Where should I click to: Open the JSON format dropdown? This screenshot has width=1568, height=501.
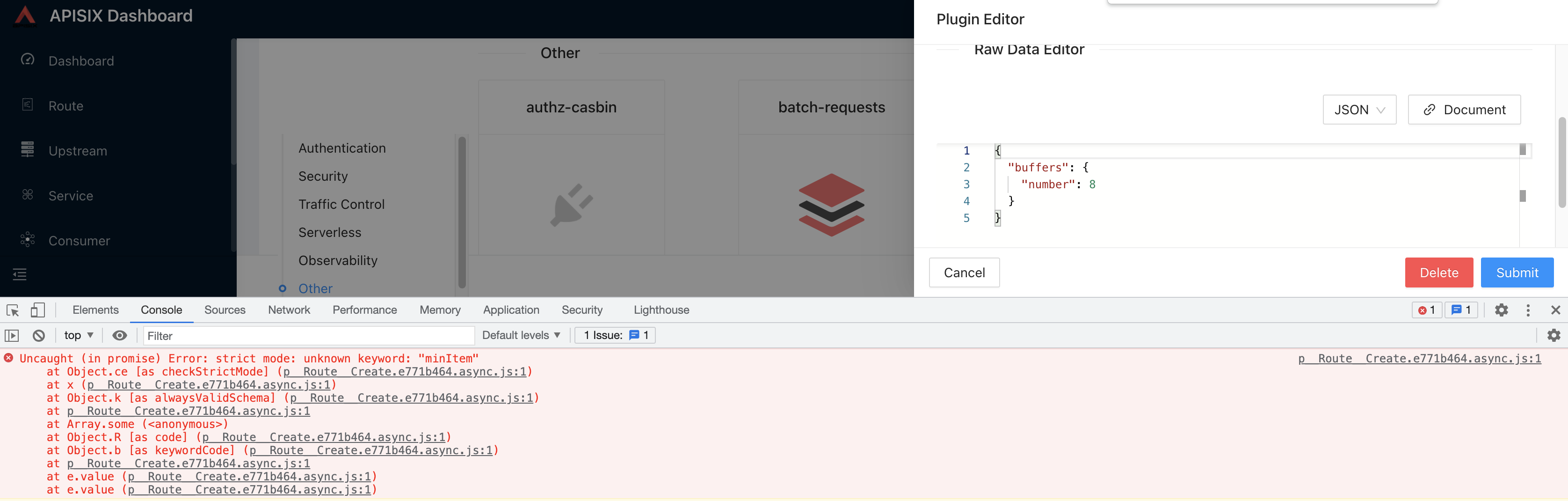coord(1359,110)
